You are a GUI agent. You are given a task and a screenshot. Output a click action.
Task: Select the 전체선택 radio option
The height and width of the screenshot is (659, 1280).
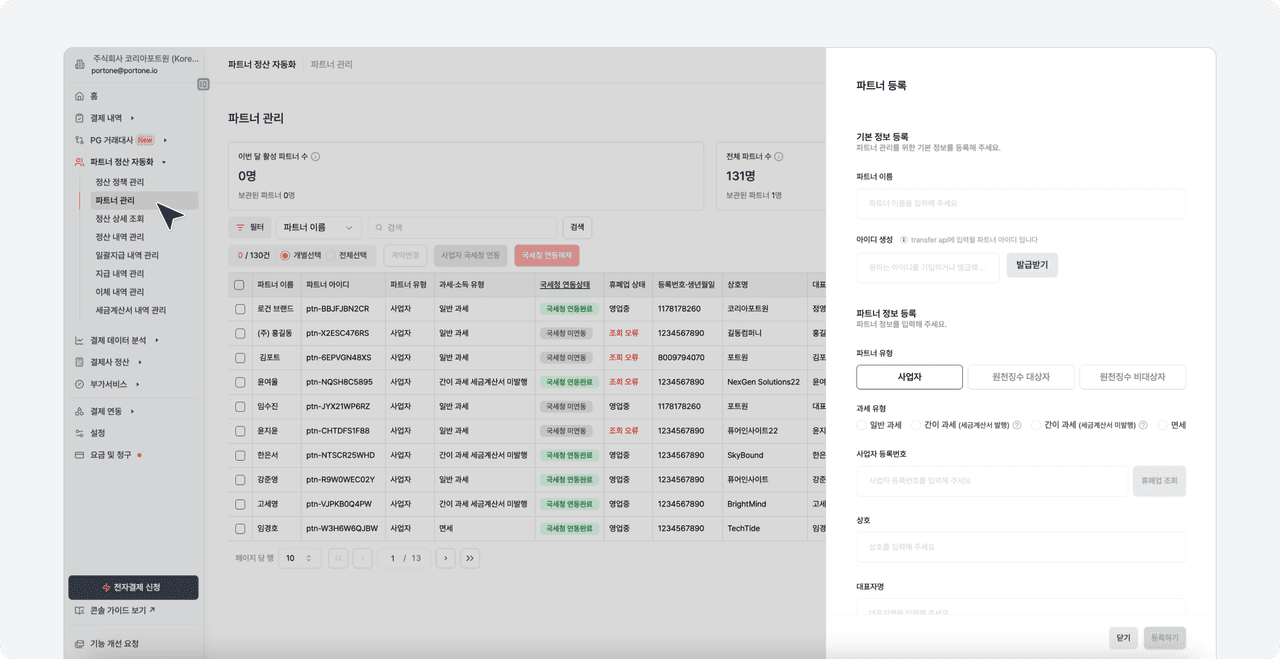331,255
